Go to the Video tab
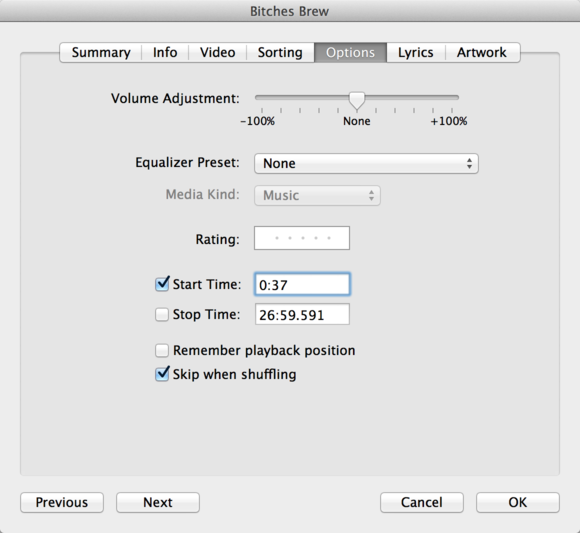The height and width of the screenshot is (533, 580). (x=218, y=53)
